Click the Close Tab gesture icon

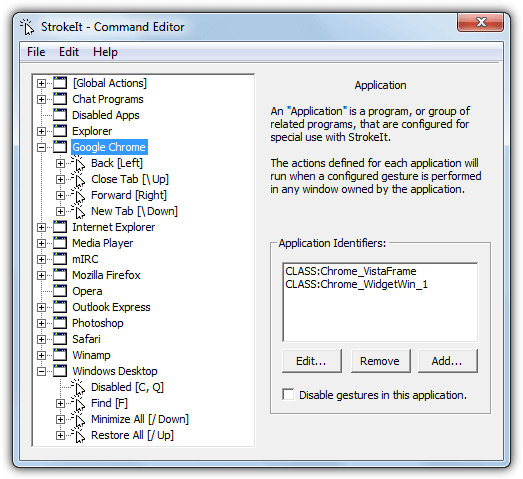pyautogui.click(x=78, y=179)
